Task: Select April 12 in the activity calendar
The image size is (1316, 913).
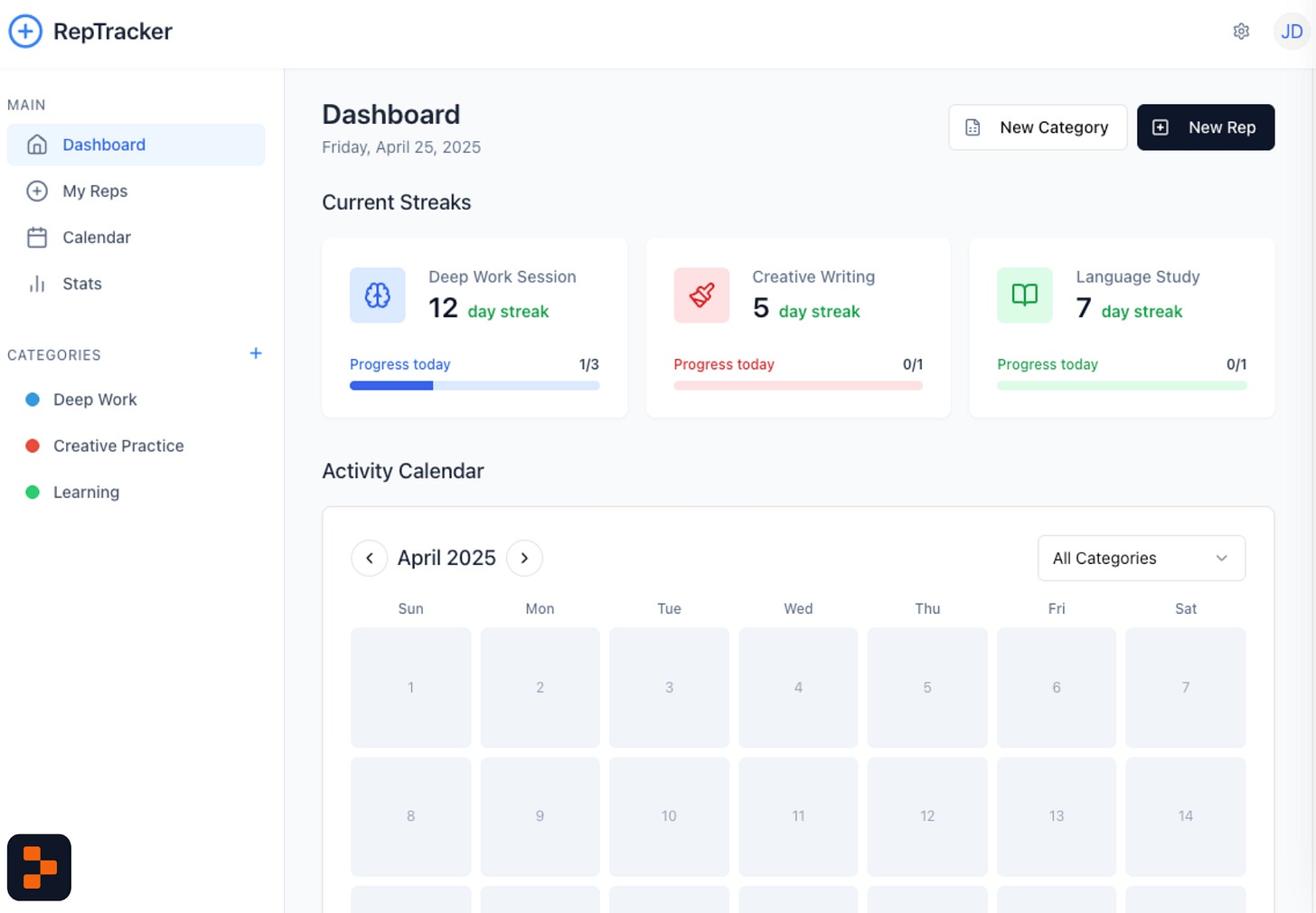Action: point(927,816)
